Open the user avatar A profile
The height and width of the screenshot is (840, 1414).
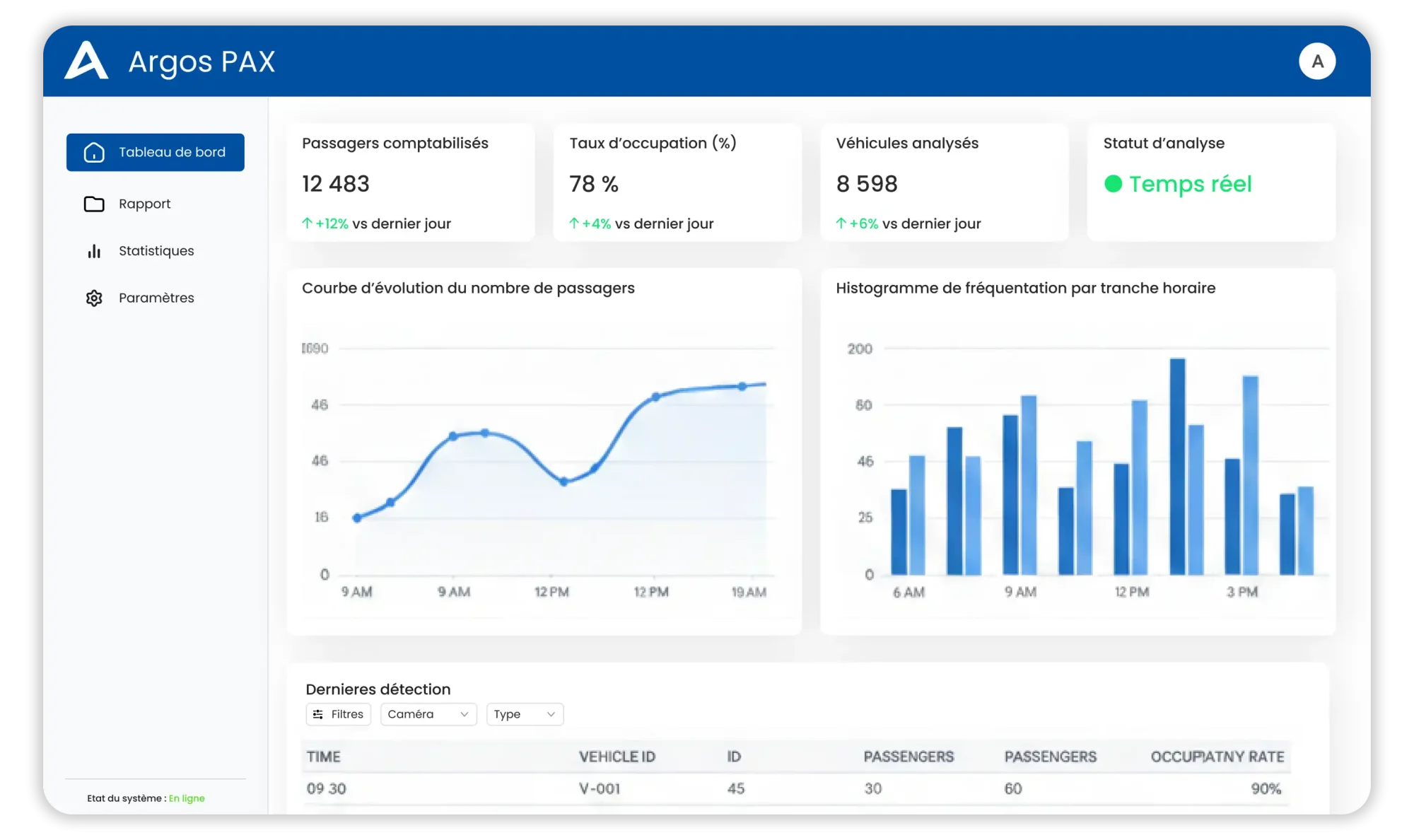point(1316,62)
